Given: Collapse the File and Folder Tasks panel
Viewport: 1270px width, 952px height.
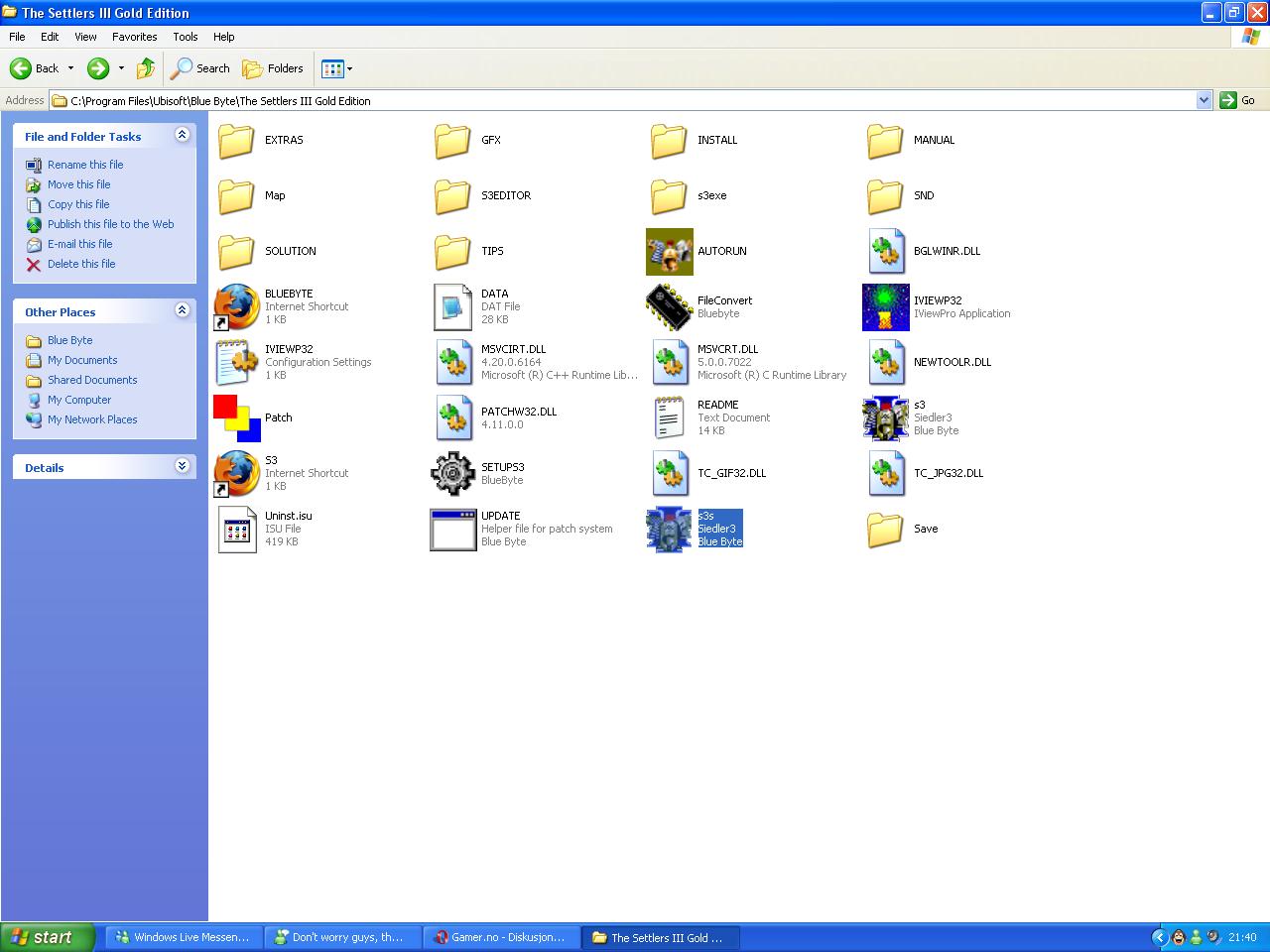Looking at the screenshot, I should coord(182,135).
